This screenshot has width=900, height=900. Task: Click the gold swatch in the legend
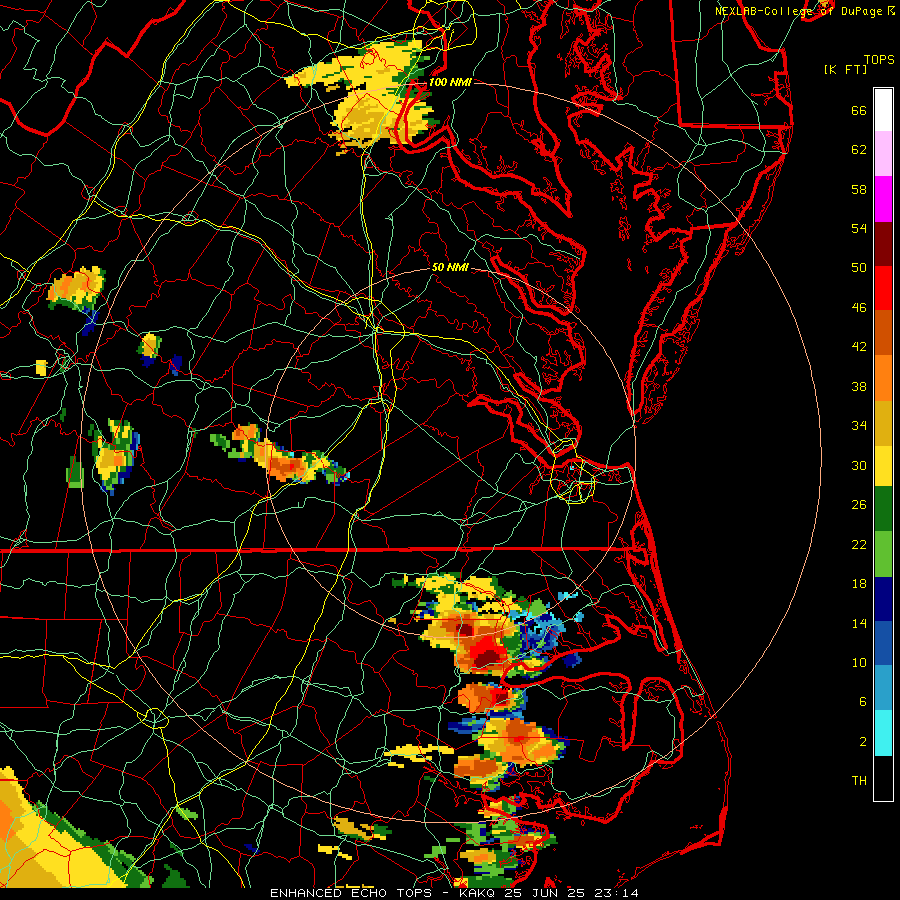click(883, 424)
